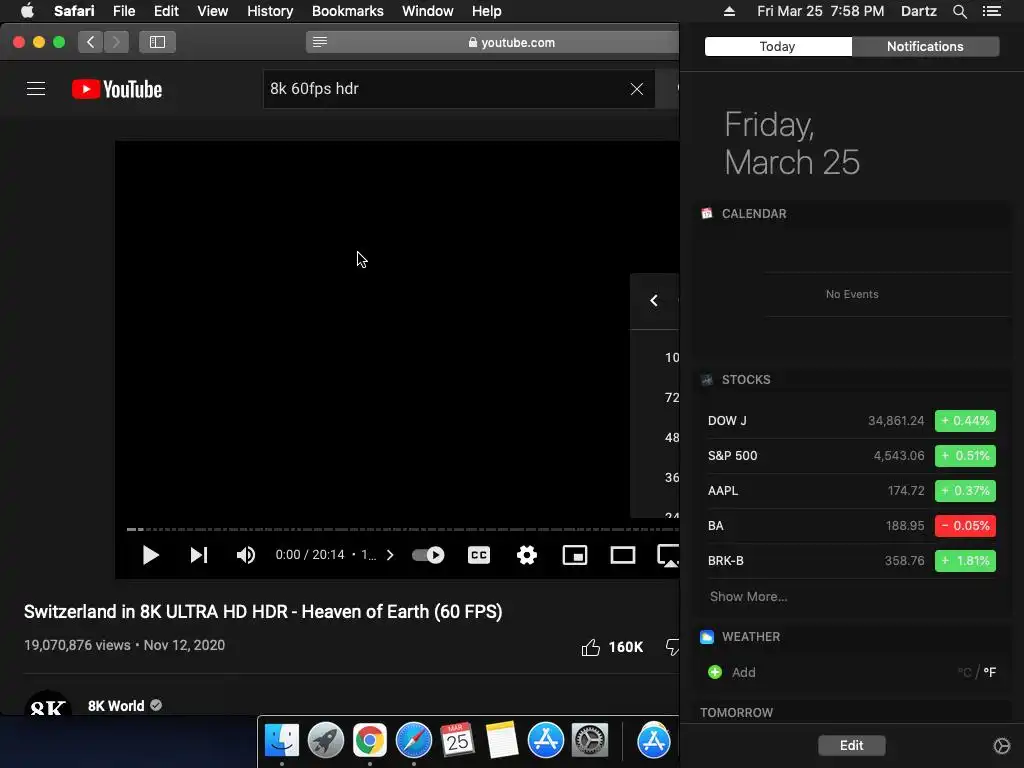Show the Safari sidebar
The image size is (1024, 768).
pyautogui.click(x=157, y=42)
